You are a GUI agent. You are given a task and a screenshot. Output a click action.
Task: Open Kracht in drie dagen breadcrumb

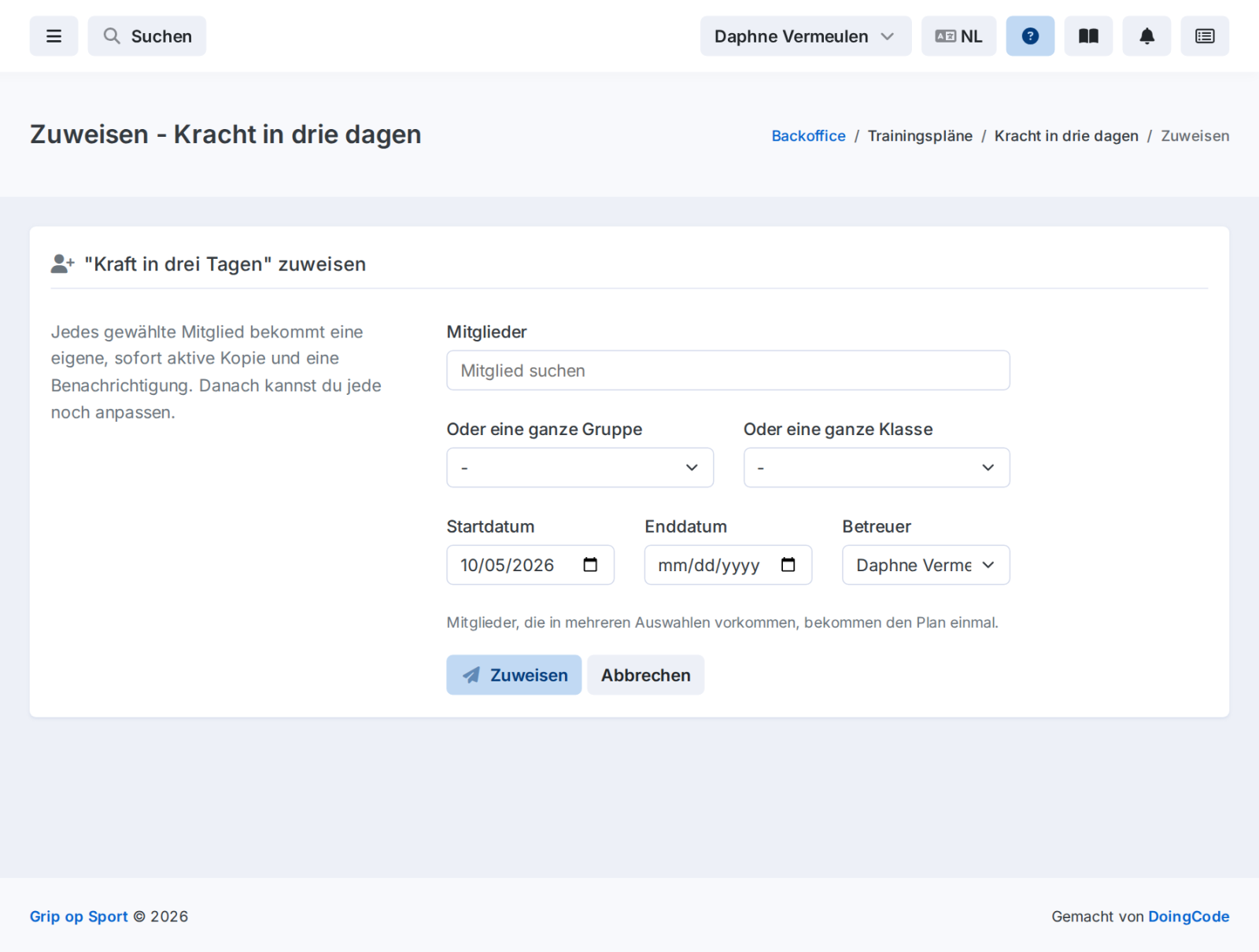click(1066, 136)
